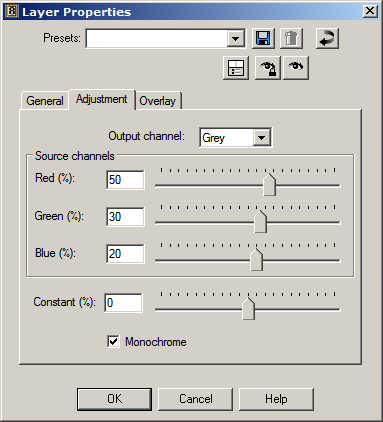
Task: Save the preset with the floppy disk icon
Action: pos(263,38)
